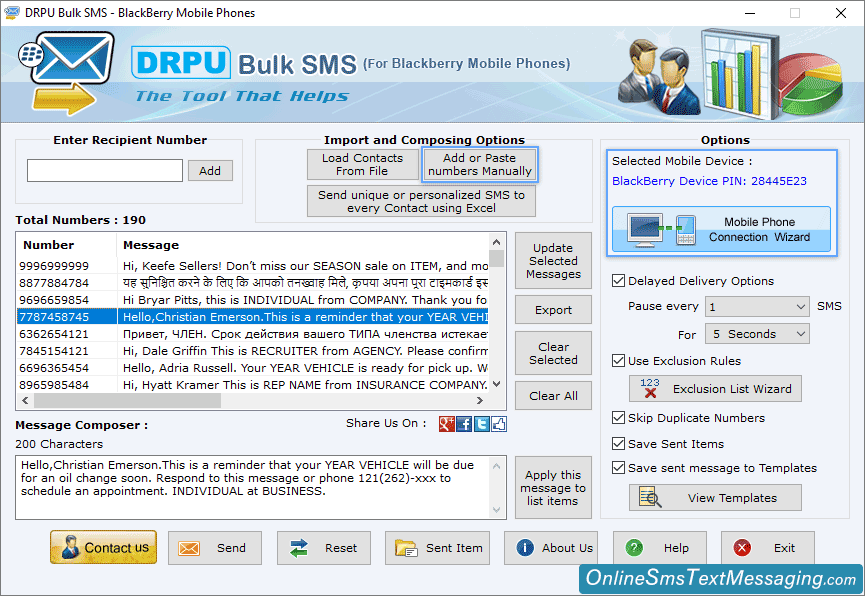Click the message list scroll-up arrow
Image resolution: width=865 pixels, height=596 pixels.
tap(496, 242)
